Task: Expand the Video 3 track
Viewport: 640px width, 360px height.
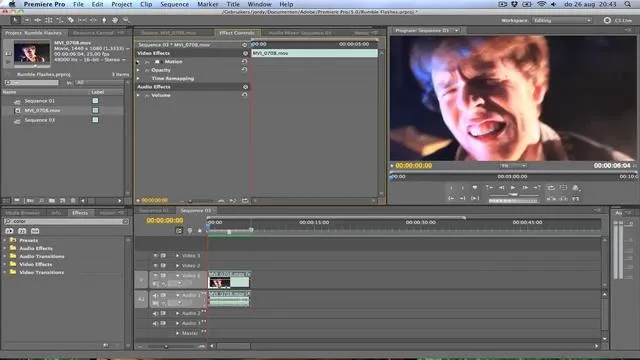Action: (x=178, y=256)
